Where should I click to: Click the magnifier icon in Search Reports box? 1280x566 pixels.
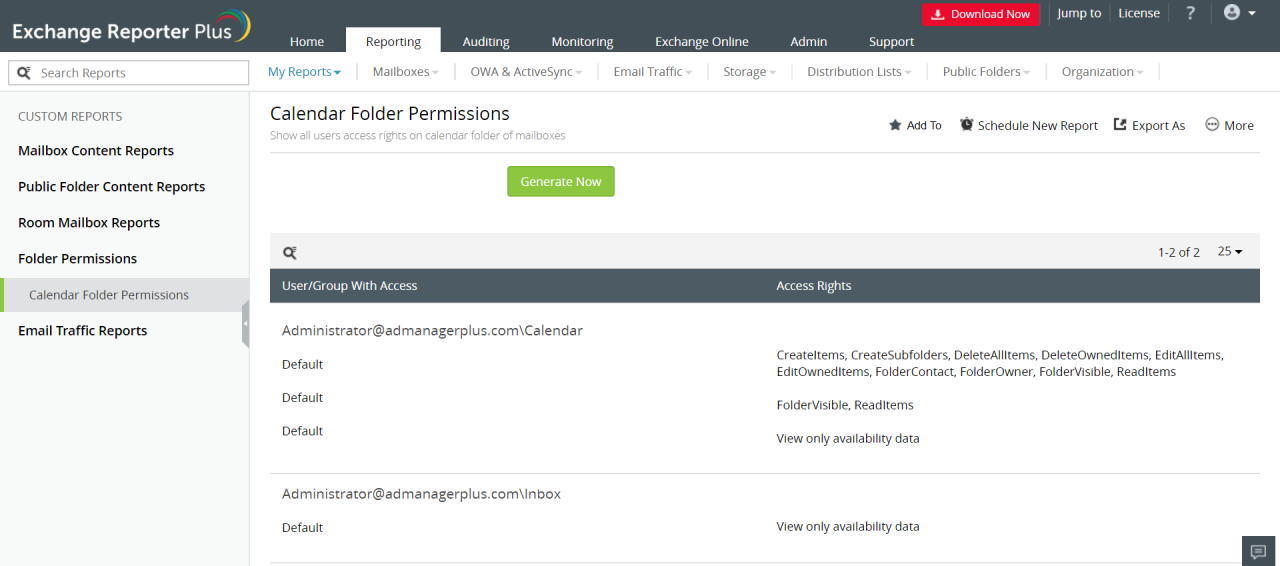[x=24, y=73]
